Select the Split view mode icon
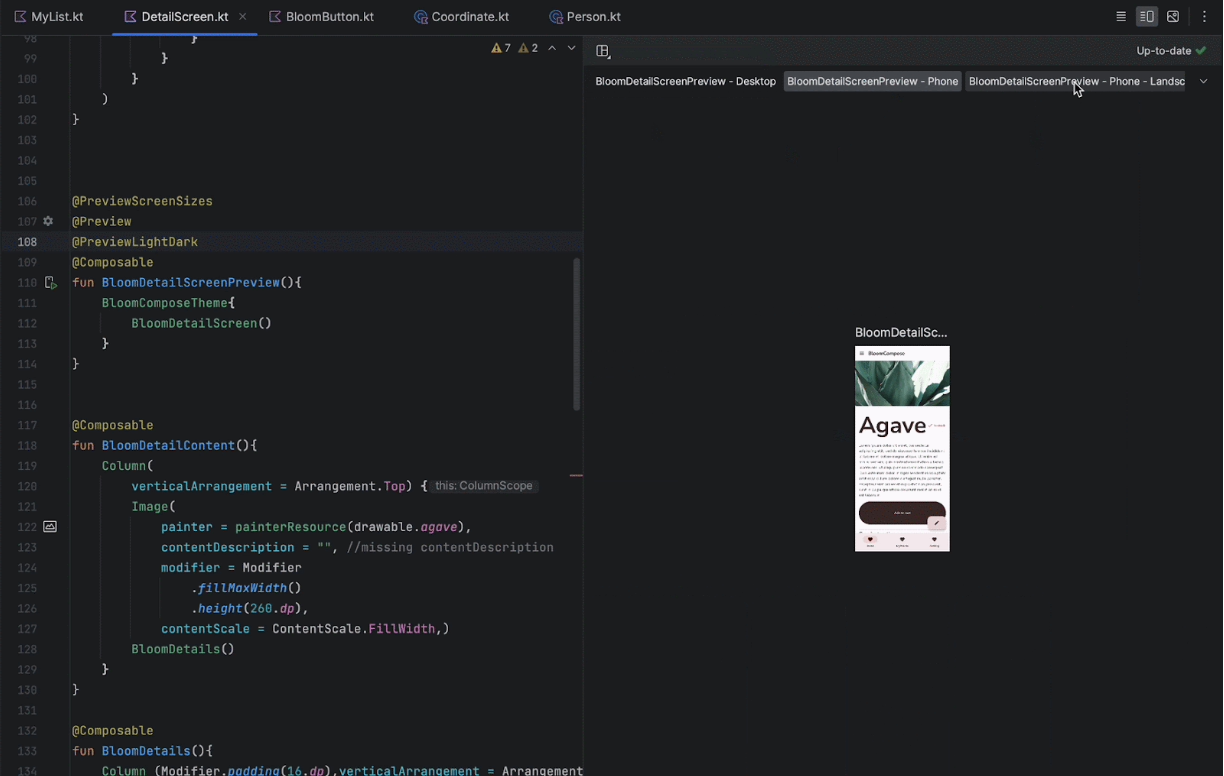This screenshot has height=776, width=1224. [x=1147, y=17]
